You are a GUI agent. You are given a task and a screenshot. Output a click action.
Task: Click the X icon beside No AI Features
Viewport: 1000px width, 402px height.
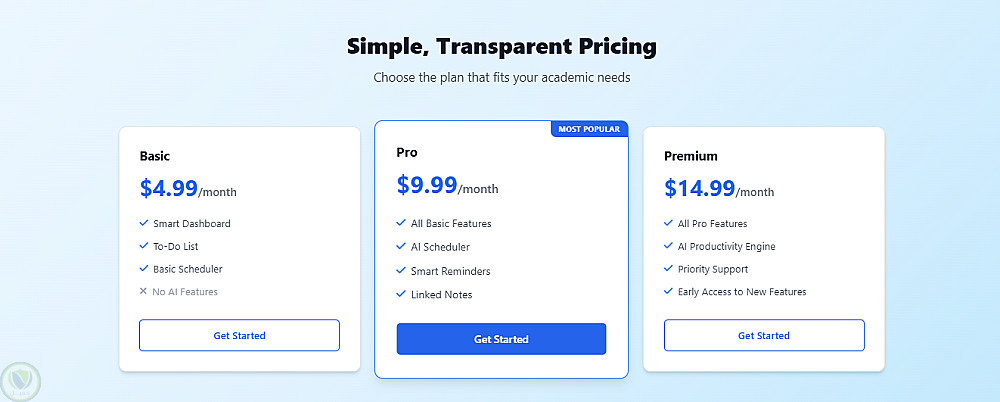[x=144, y=292]
